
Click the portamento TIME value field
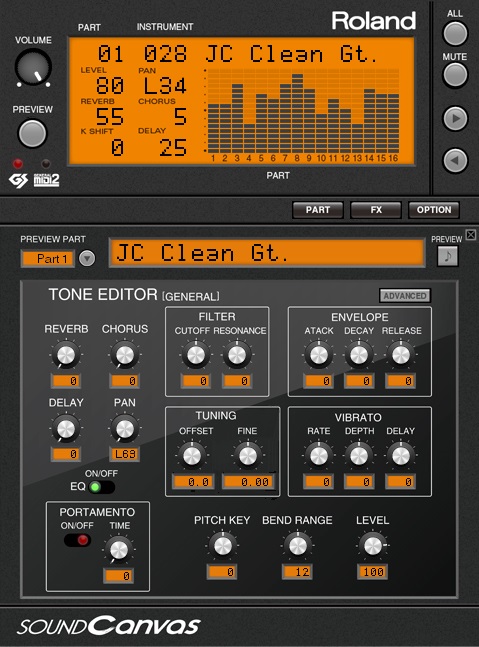(x=119, y=576)
